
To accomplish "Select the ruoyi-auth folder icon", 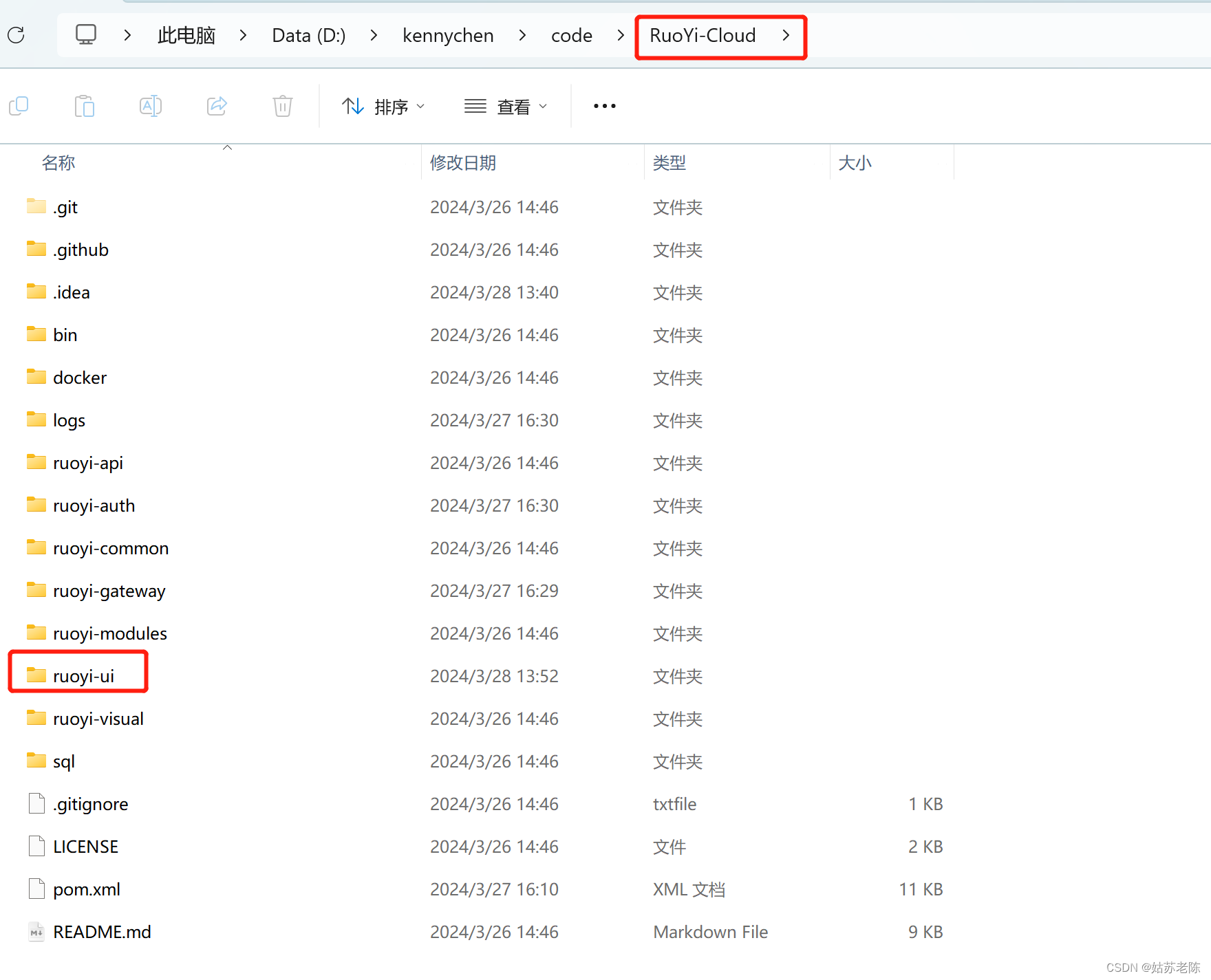I will coord(36,505).
